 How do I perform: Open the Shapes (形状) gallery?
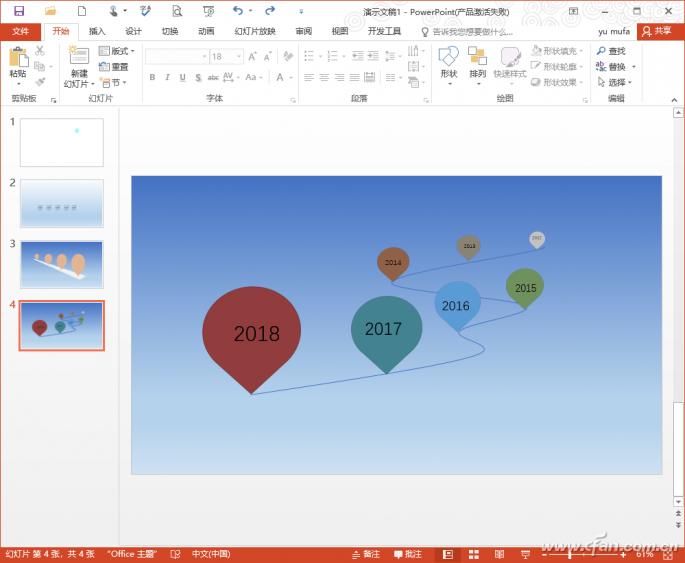(448, 58)
